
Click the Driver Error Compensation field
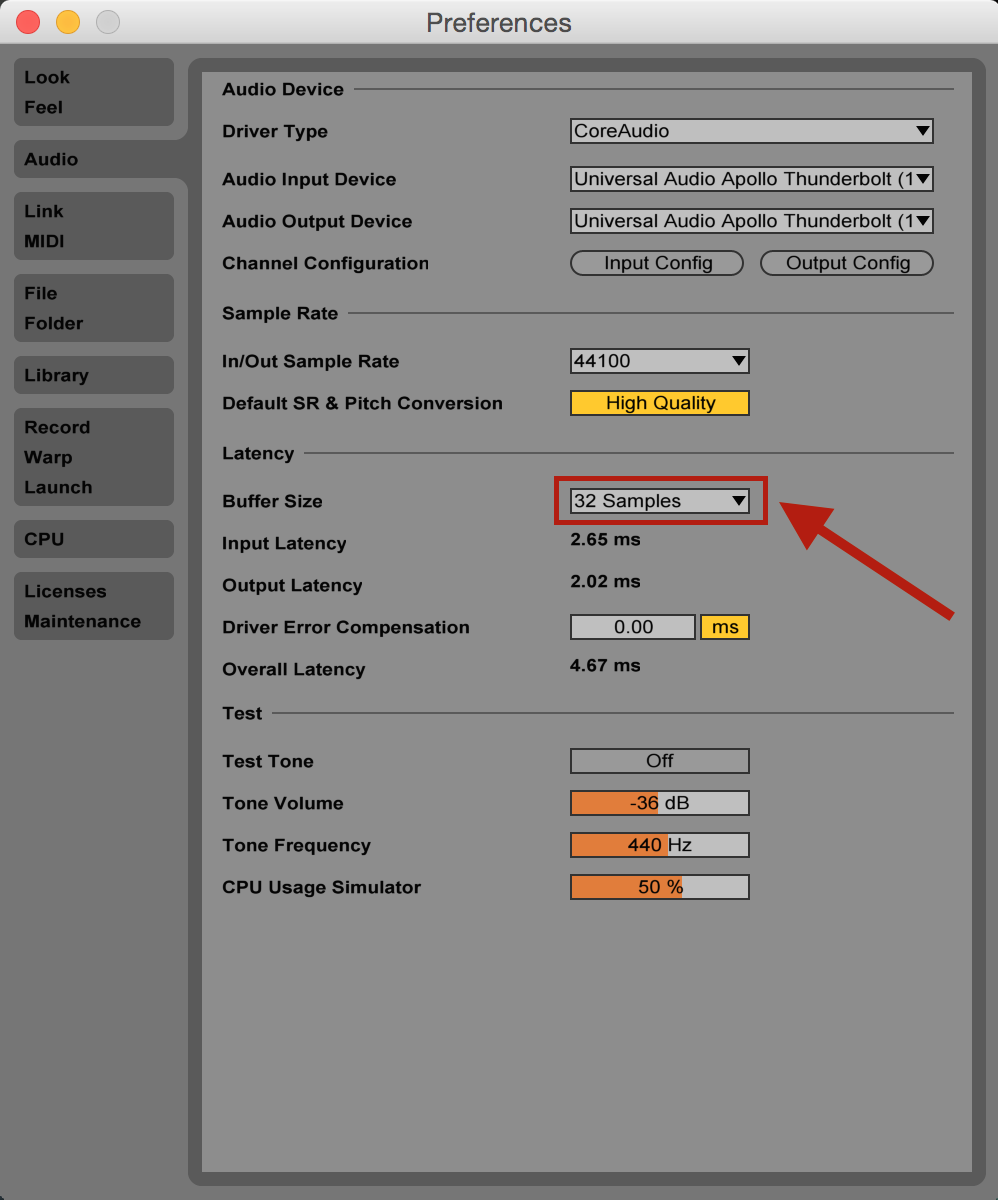(x=632, y=627)
